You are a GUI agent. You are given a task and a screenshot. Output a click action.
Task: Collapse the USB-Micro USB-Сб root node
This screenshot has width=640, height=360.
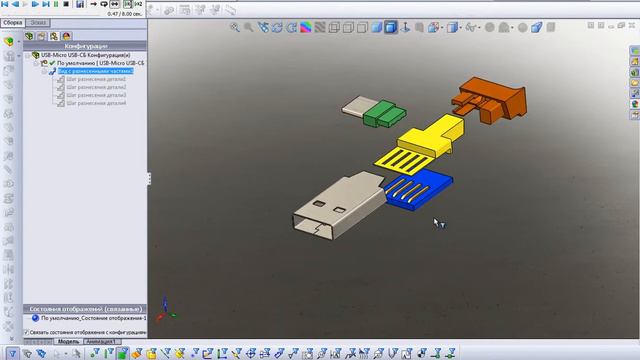pos(27,55)
